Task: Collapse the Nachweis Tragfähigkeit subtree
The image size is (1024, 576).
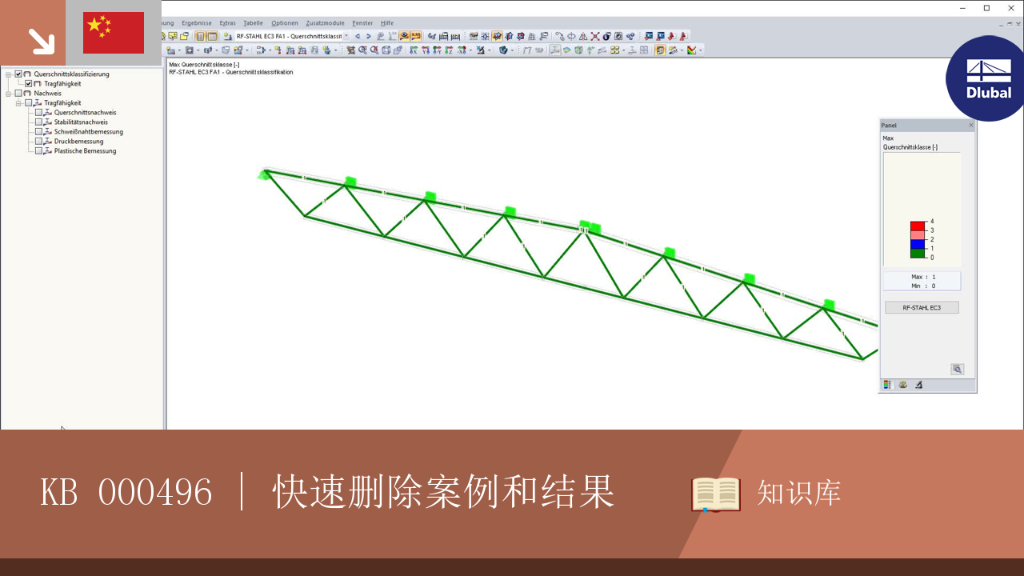Action: point(19,103)
